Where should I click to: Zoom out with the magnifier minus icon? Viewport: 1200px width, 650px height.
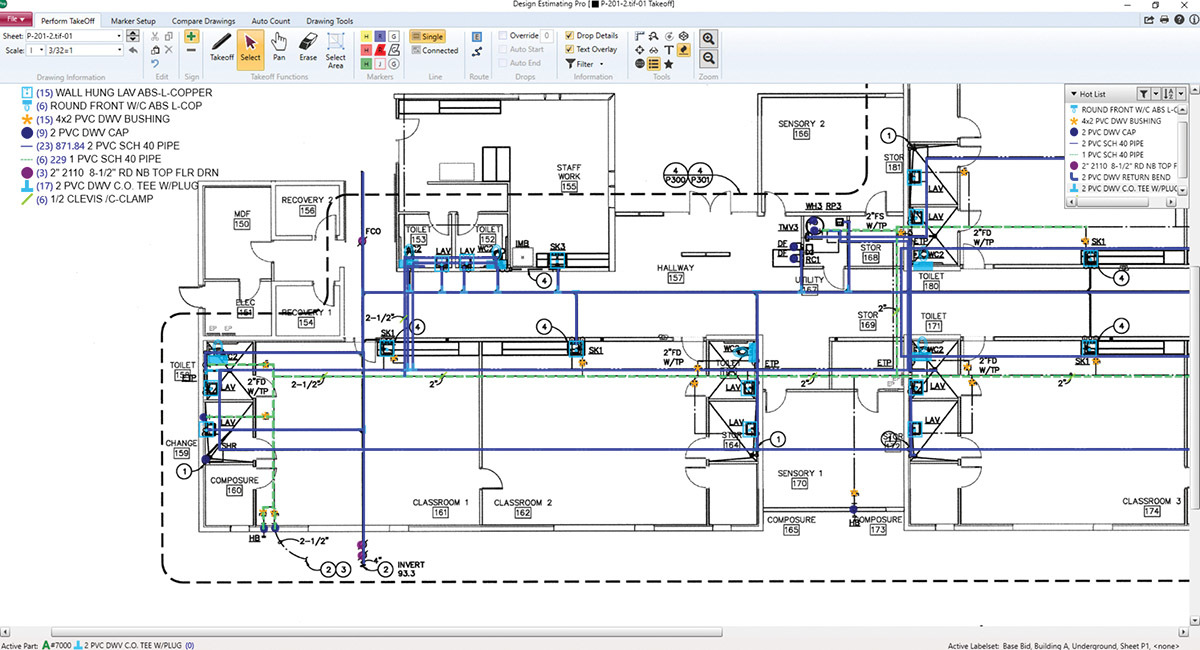[x=708, y=58]
